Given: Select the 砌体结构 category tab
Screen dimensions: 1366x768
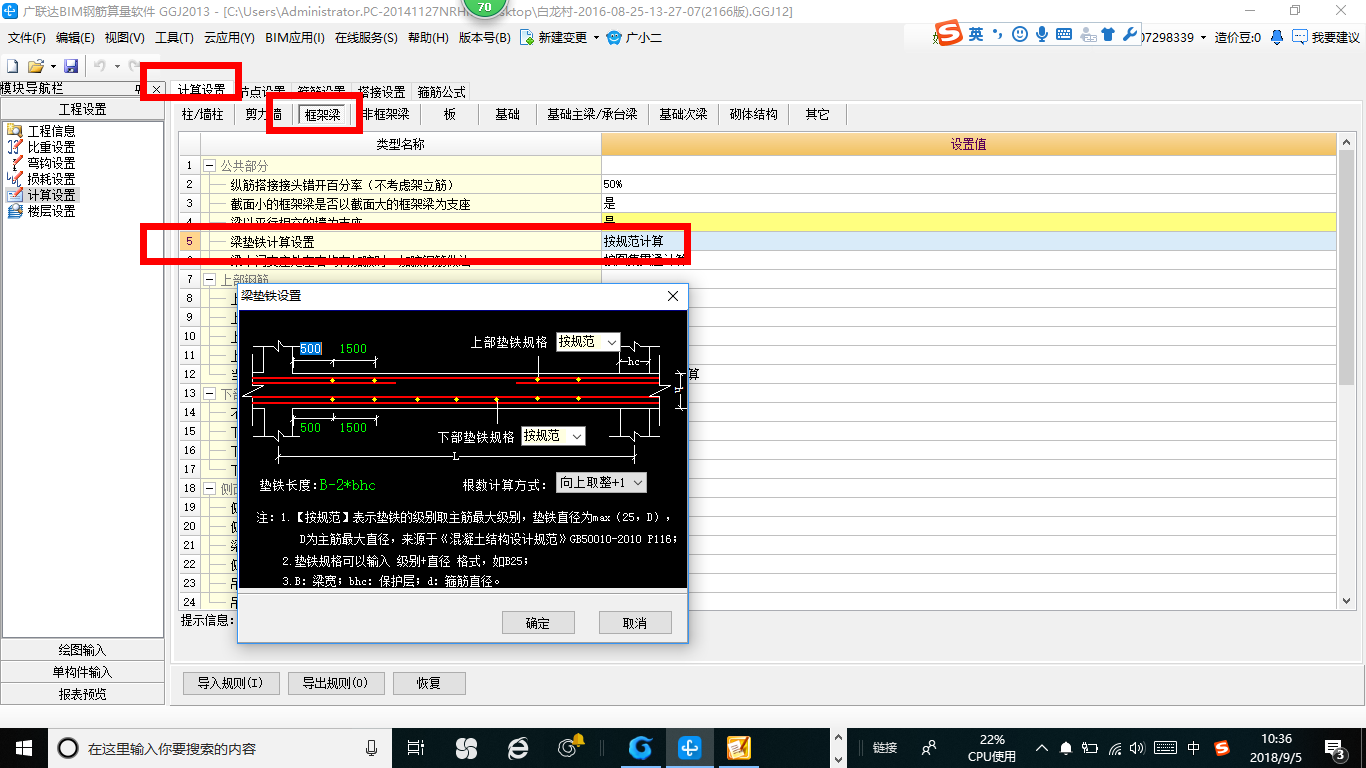Looking at the screenshot, I should [x=754, y=115].
